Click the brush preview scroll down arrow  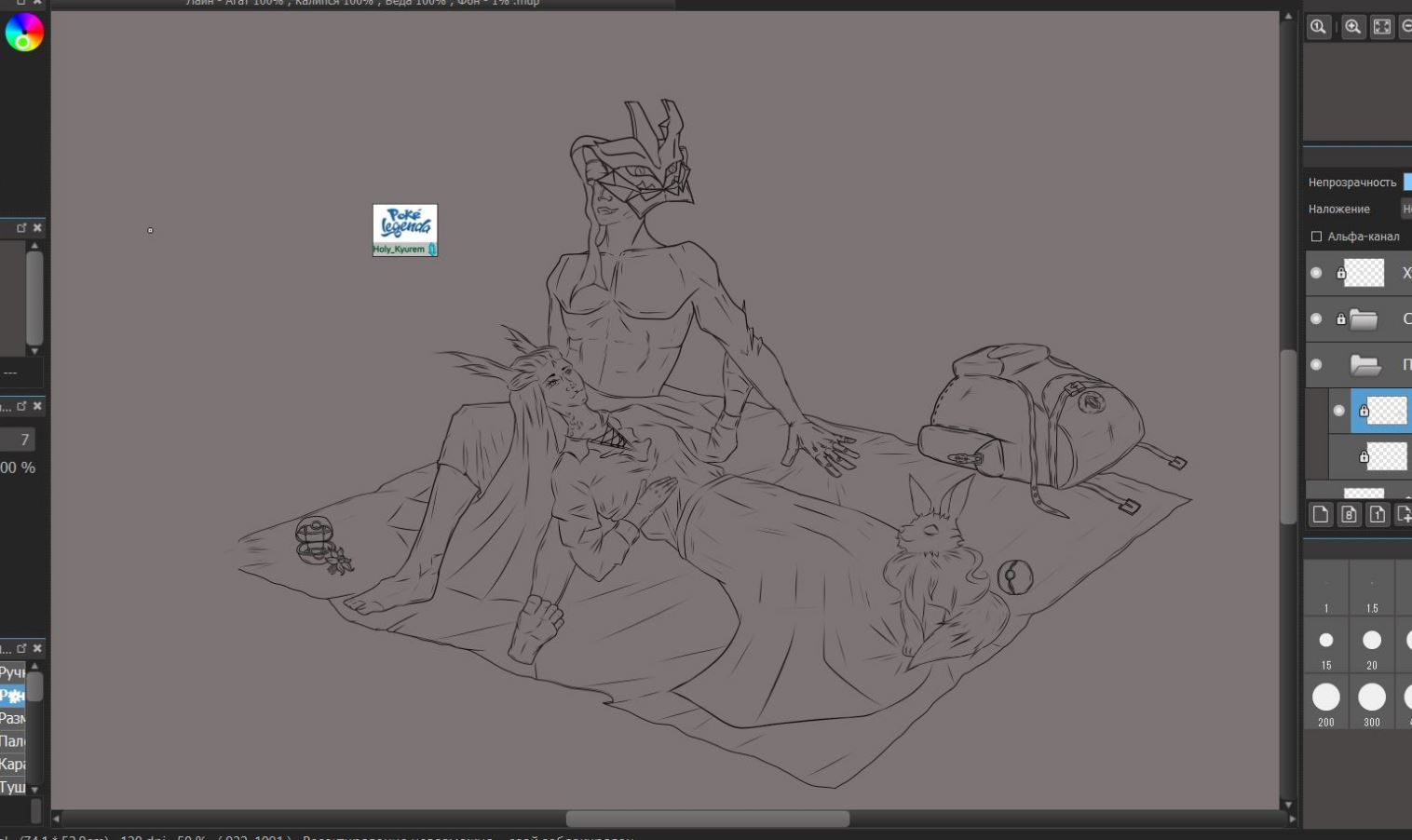pyautogui.click(x=34, y=351)
